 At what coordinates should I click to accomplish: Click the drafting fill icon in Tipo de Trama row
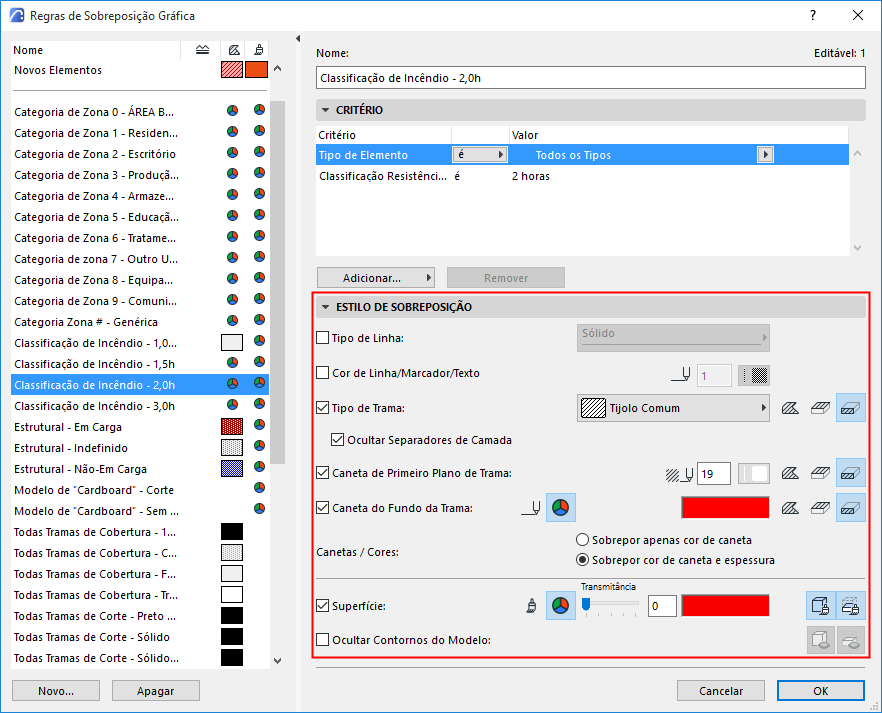tap(790, 408)
